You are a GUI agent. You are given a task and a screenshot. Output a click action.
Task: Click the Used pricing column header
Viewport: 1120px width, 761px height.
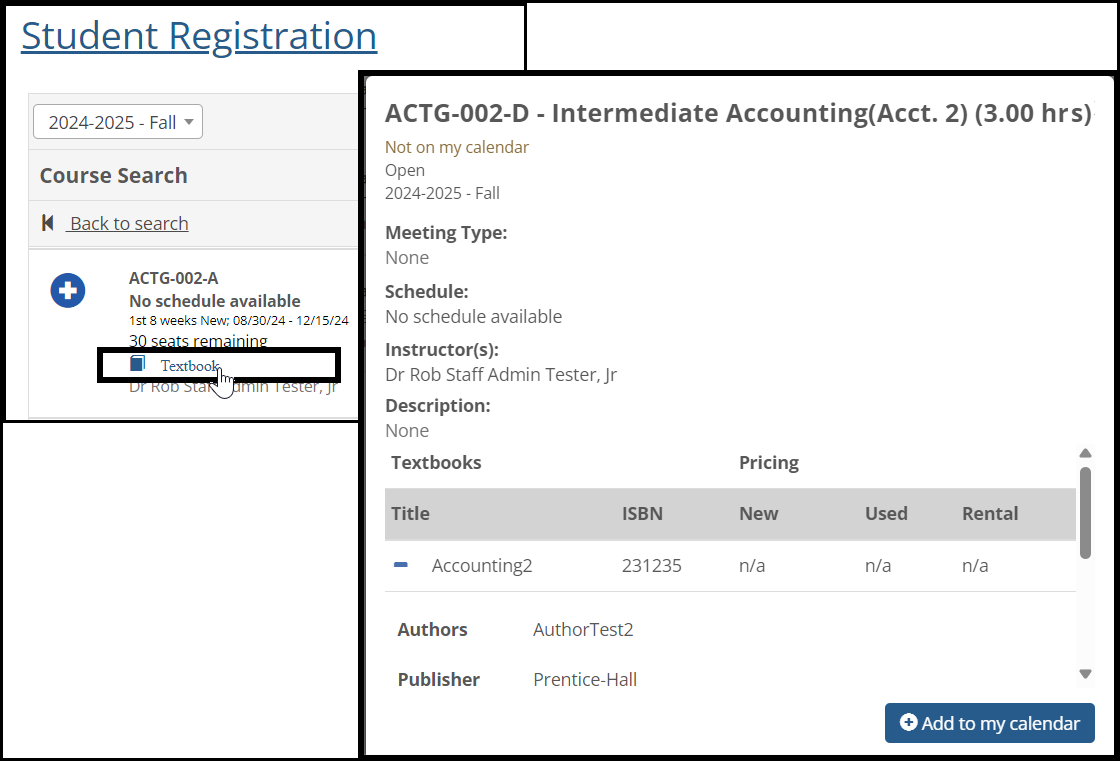point(885,513)
